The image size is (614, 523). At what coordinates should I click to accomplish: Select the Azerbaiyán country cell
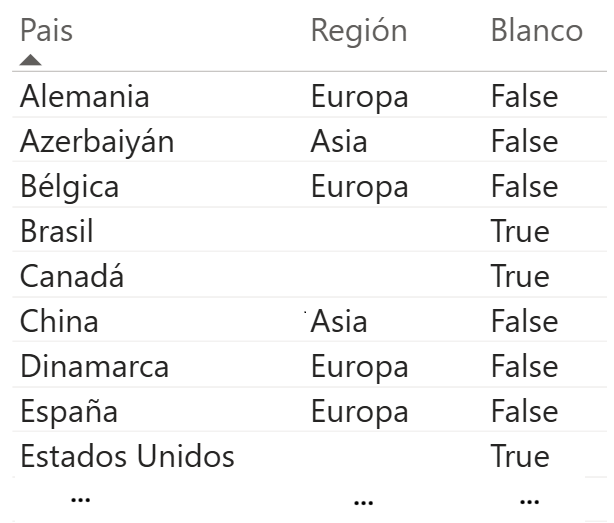tap(97, 142)
